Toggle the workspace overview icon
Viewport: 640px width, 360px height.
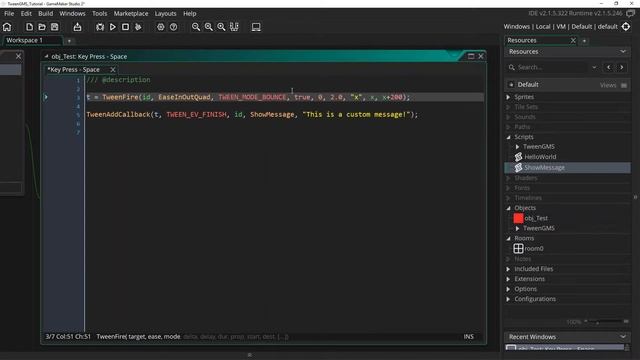(234, 27)
